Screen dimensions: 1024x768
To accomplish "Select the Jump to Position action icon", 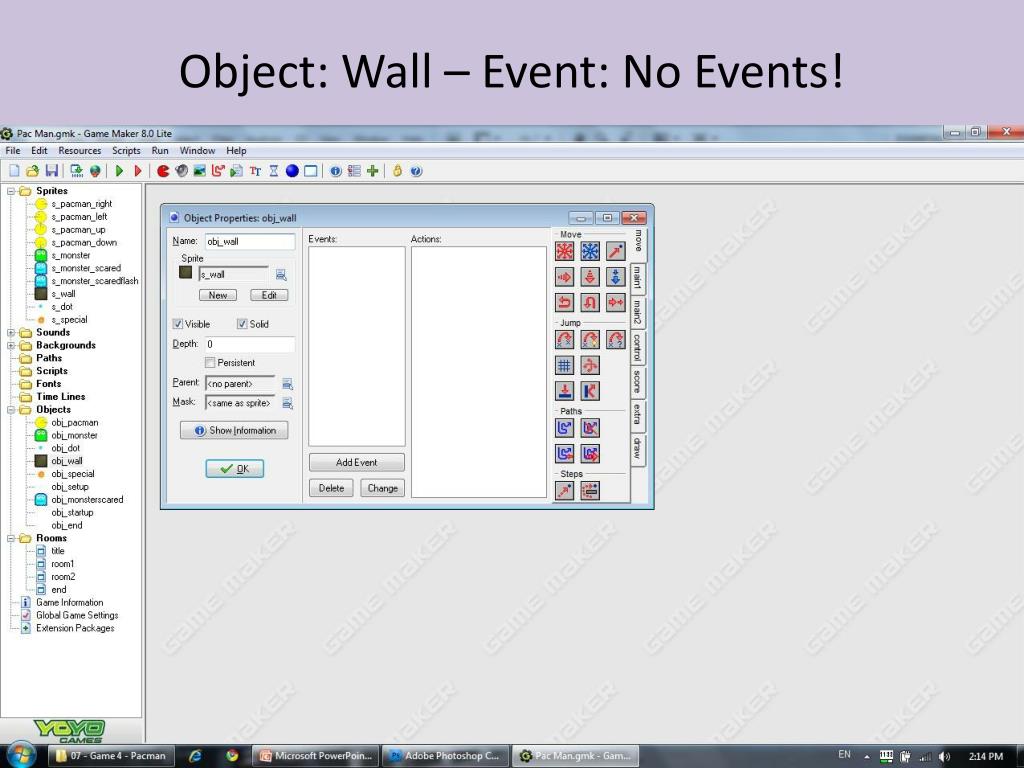I will (x=564, y=340).
